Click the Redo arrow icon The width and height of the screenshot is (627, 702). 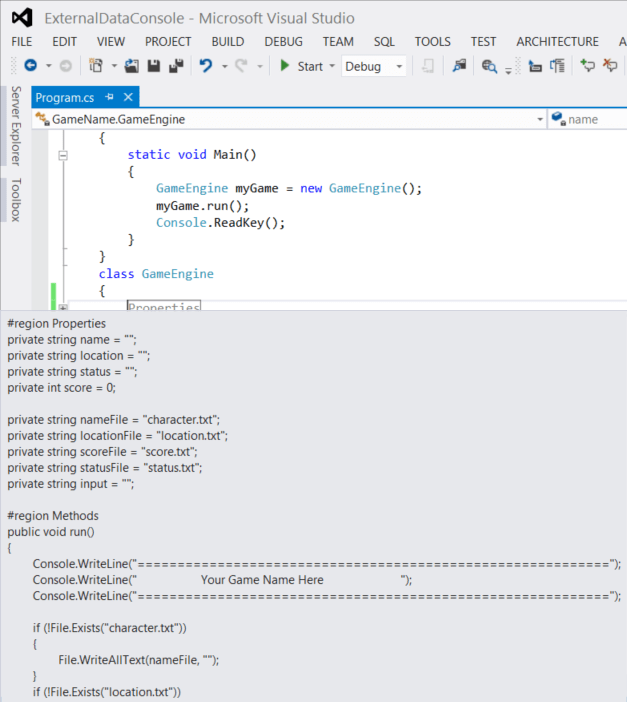point(241,66)
